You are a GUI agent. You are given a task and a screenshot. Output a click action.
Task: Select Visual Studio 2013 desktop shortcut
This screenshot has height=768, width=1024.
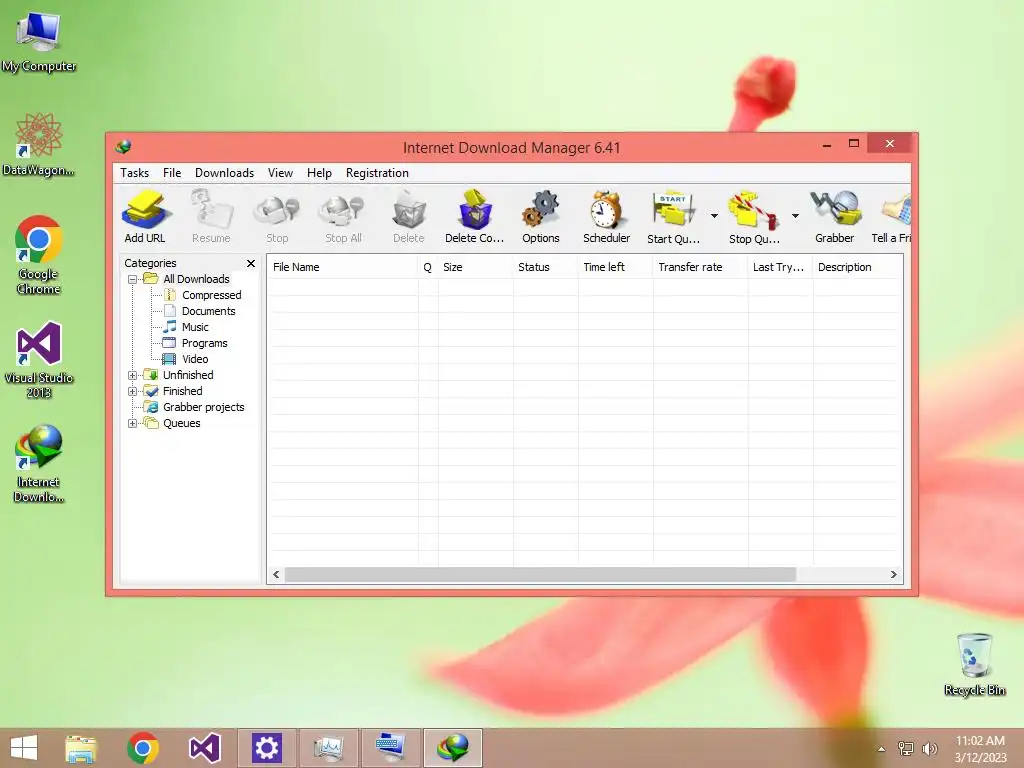pyautogui.click(x=39, y=360)
